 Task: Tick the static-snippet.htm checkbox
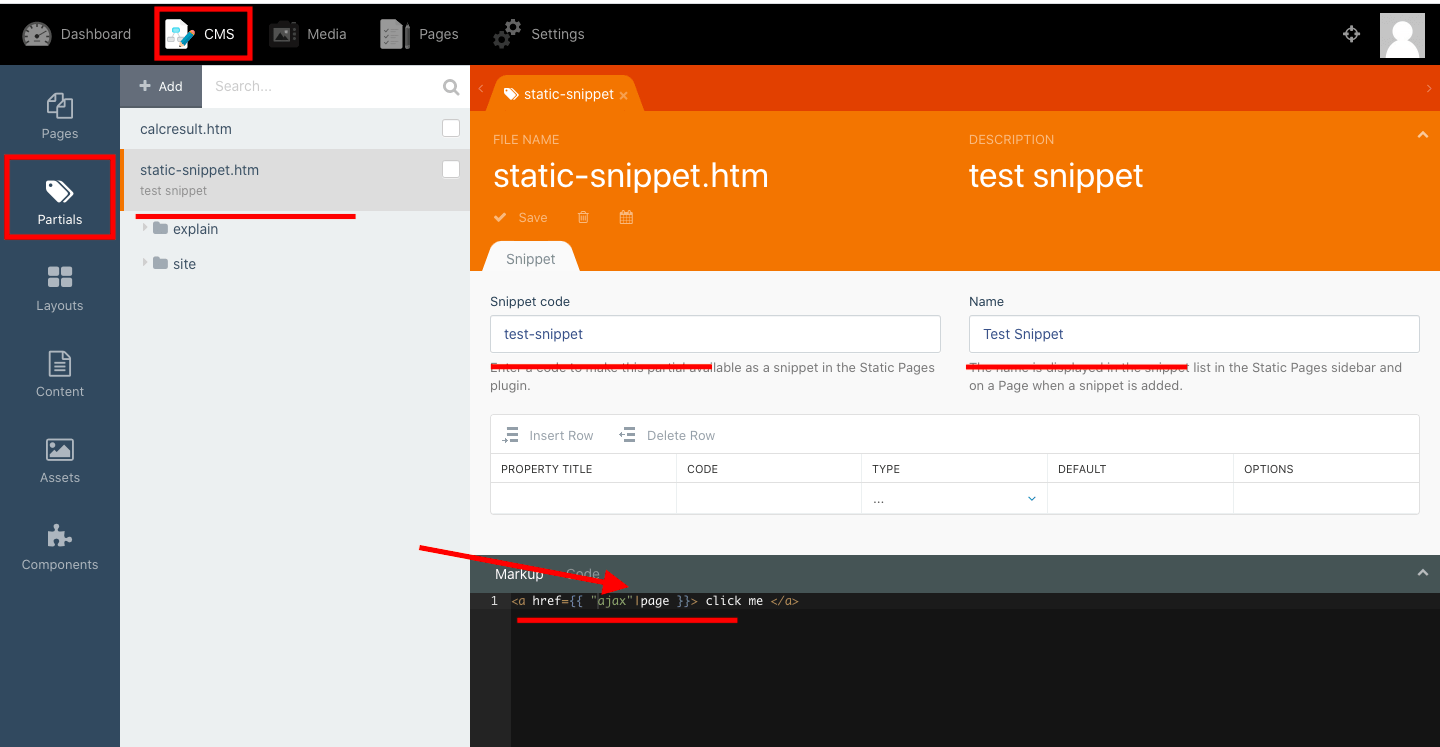(x=451, y=169)
